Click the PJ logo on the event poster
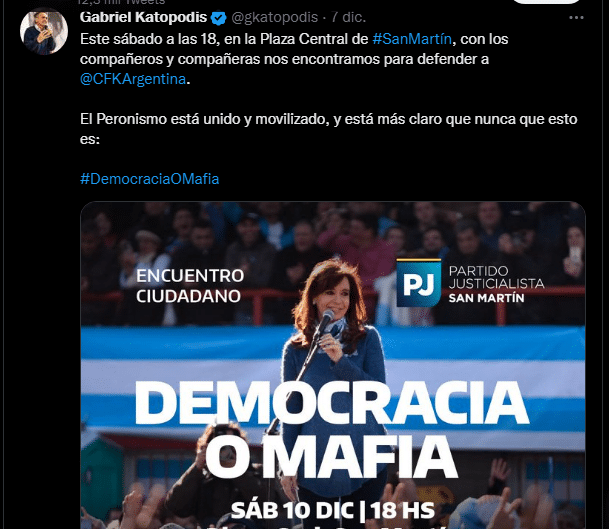The width and height of the screenshot is (609, 529). coord(419,283)
